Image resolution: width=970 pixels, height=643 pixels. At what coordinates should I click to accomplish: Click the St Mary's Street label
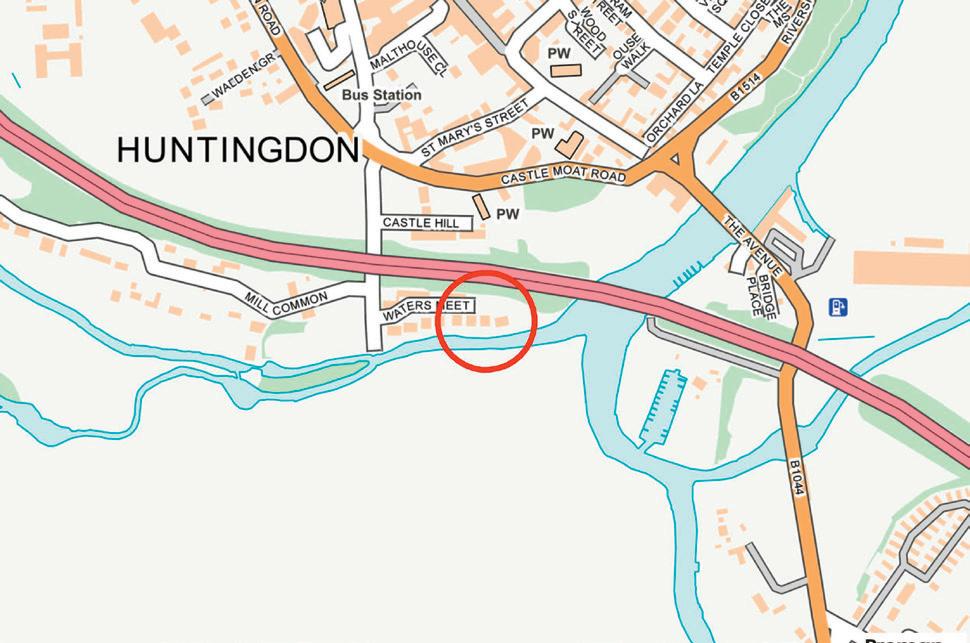[x=475, y=128]
